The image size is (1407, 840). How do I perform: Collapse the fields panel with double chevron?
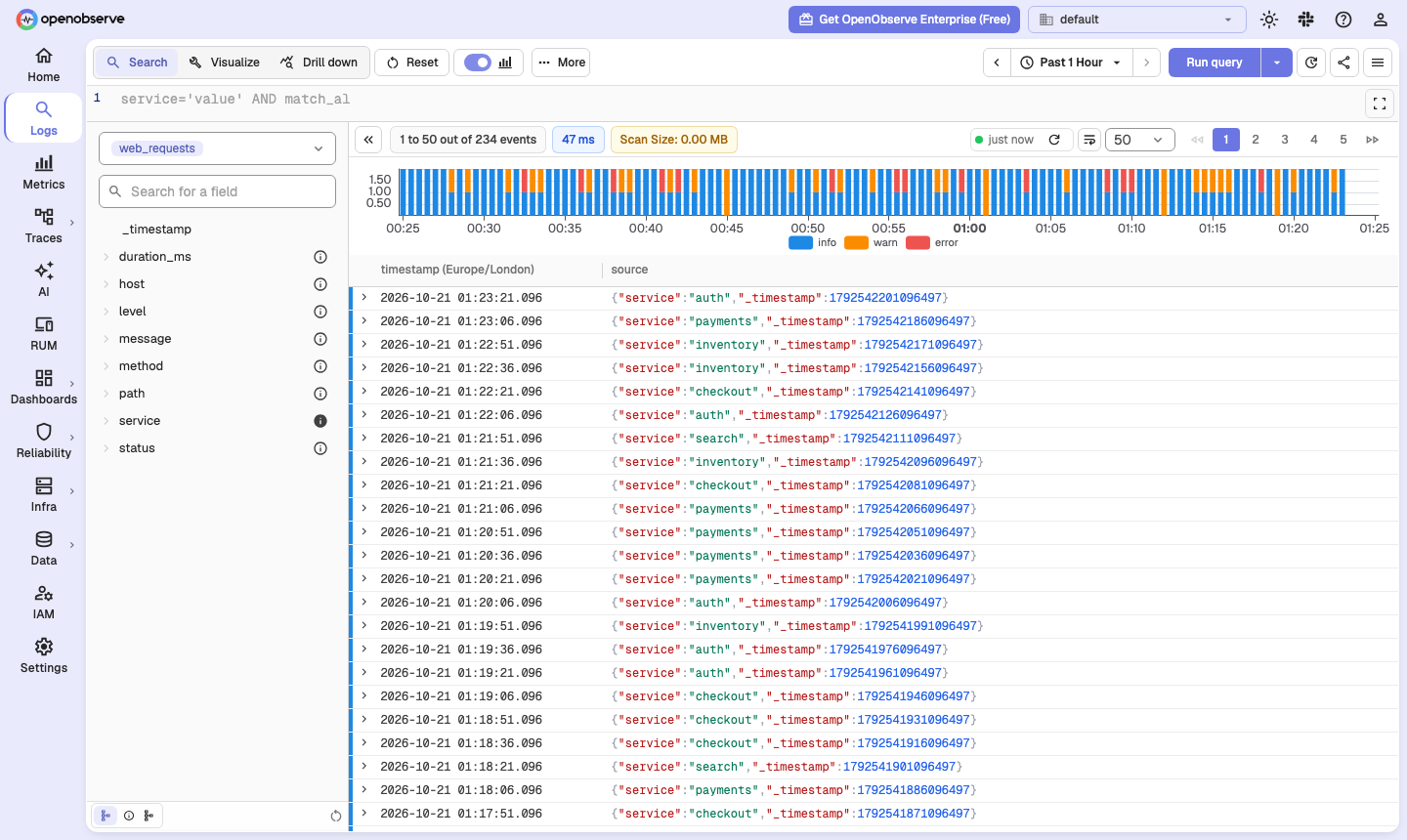coord(368,140)
